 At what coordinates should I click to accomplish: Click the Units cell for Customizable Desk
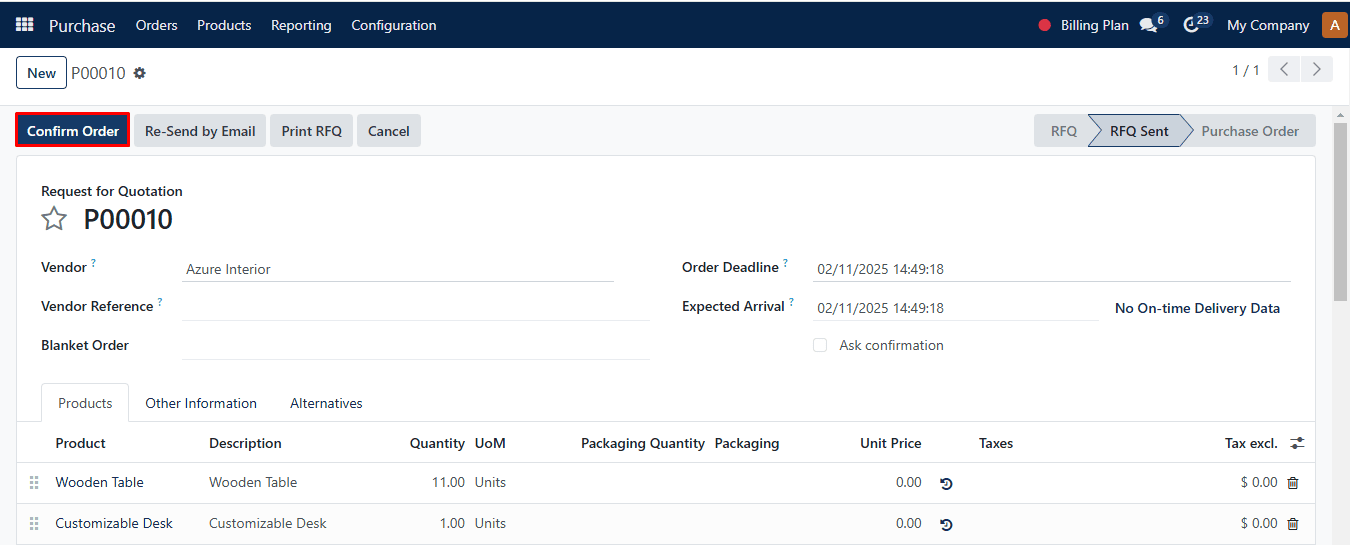point(490,523)
